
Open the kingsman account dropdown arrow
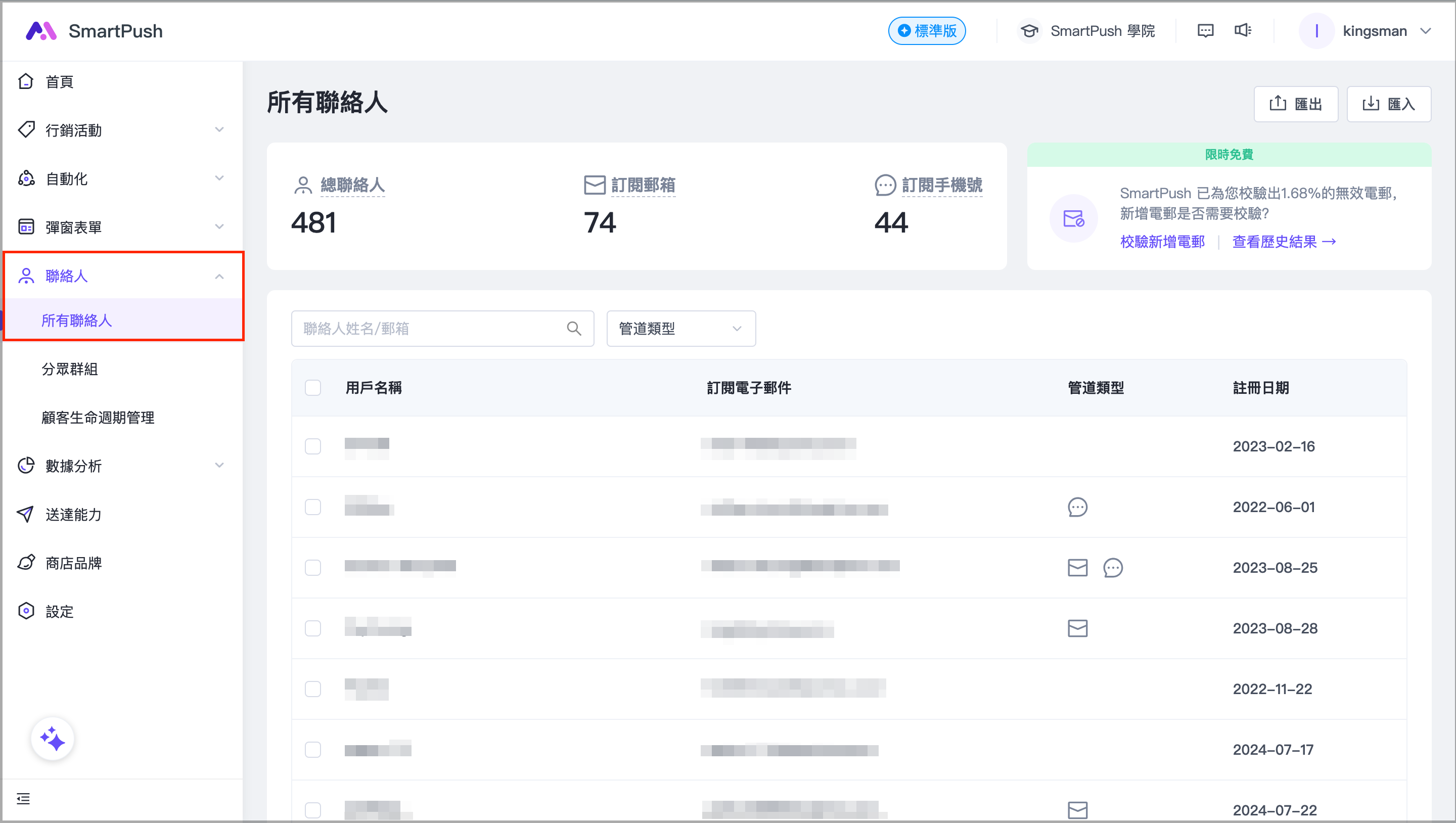tap(1426, 30)
